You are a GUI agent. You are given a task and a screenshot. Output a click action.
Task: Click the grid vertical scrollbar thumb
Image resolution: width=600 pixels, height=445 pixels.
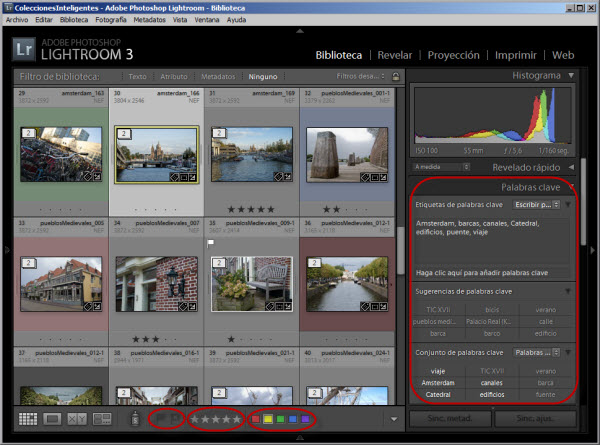pyautogui.click(x=400, y=251)
